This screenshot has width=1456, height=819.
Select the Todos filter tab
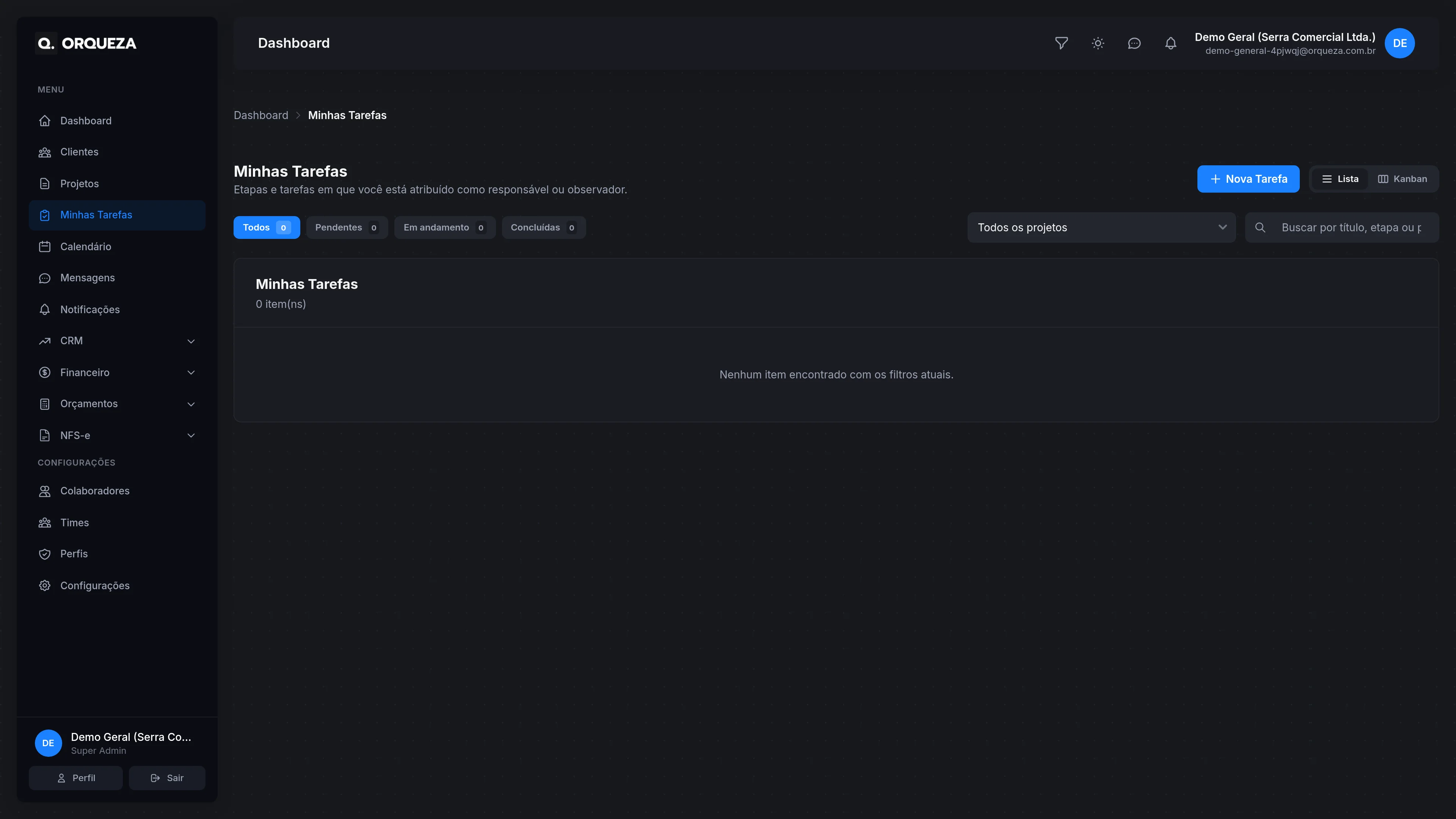(x=267, y=228)
